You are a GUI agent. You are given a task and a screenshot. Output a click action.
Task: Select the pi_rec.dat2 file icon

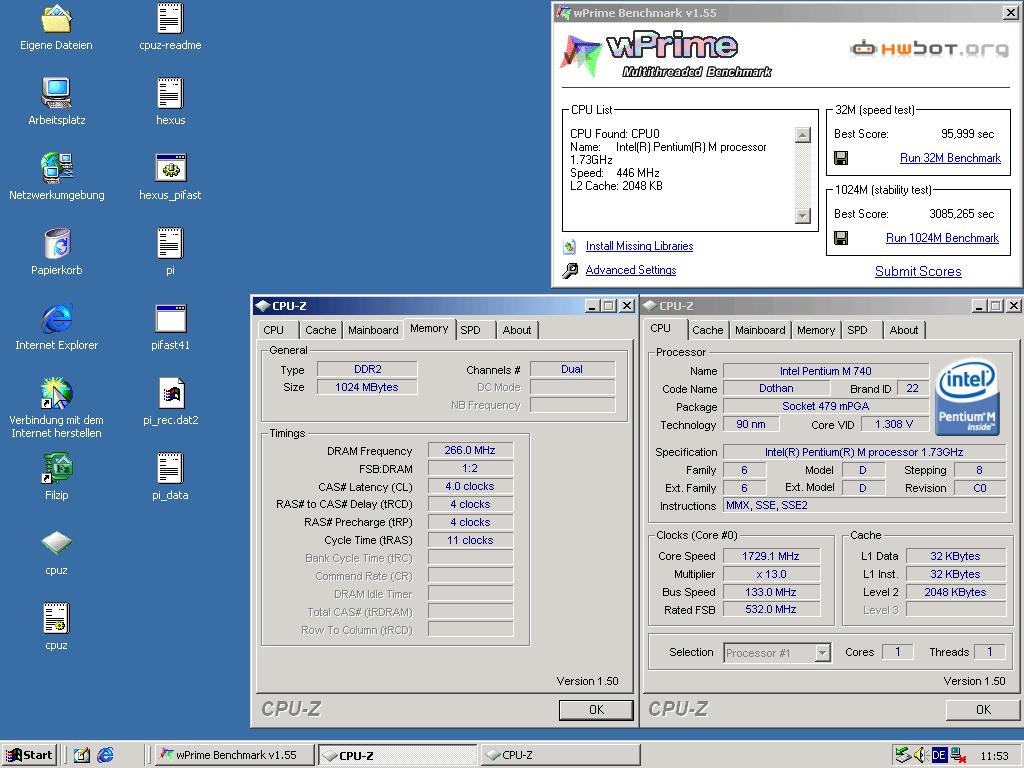pos(171,393)
